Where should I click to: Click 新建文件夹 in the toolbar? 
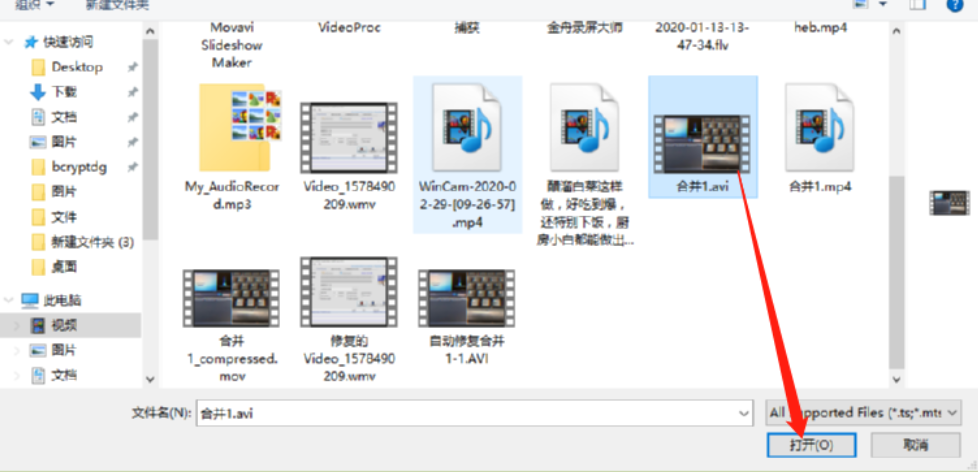click(x=117, y=5)
